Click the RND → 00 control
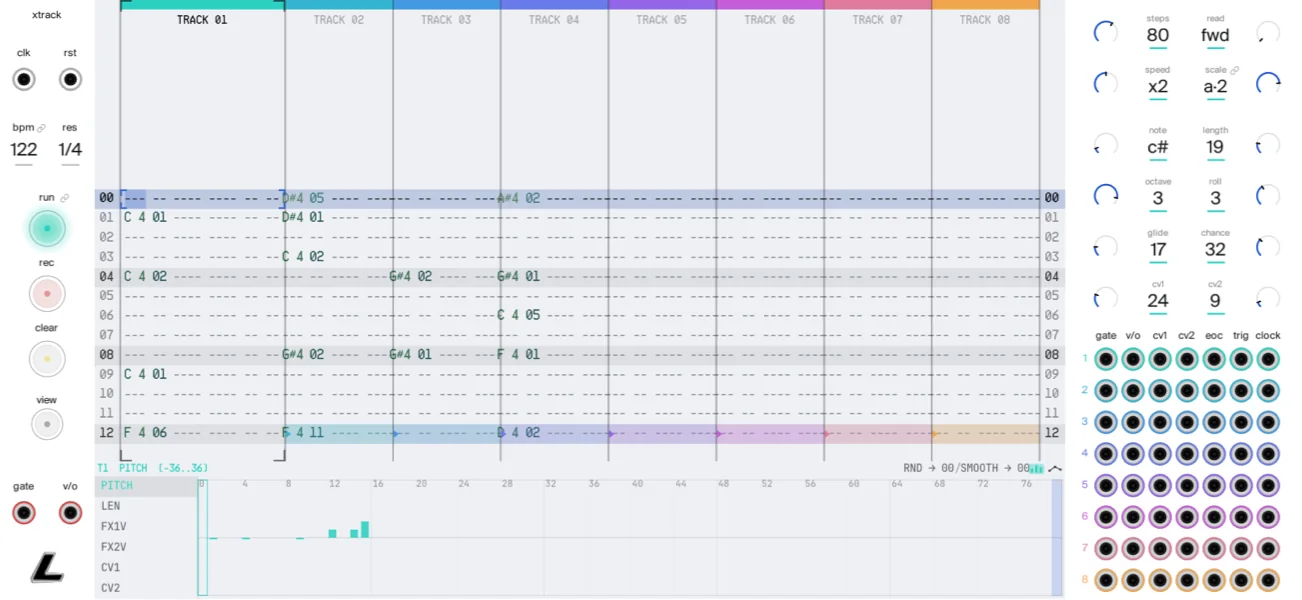Image resolution: width=1302 pixels, height=600 pixels. tap(928, 468)
